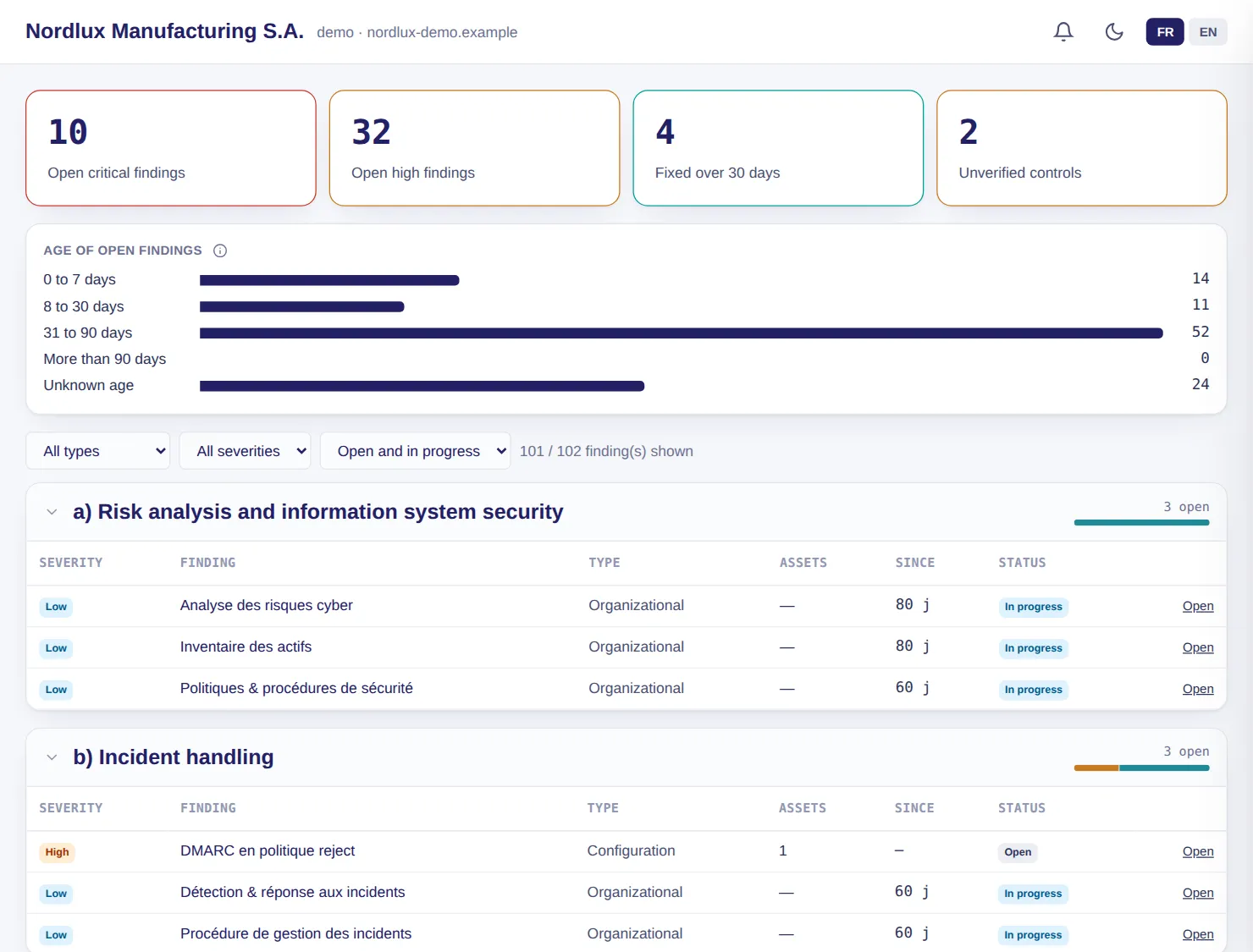The height and width of the screenshot is (952, 1253).
Task: Click the Low badge for Inventaire des actifs
Action: 56,648
